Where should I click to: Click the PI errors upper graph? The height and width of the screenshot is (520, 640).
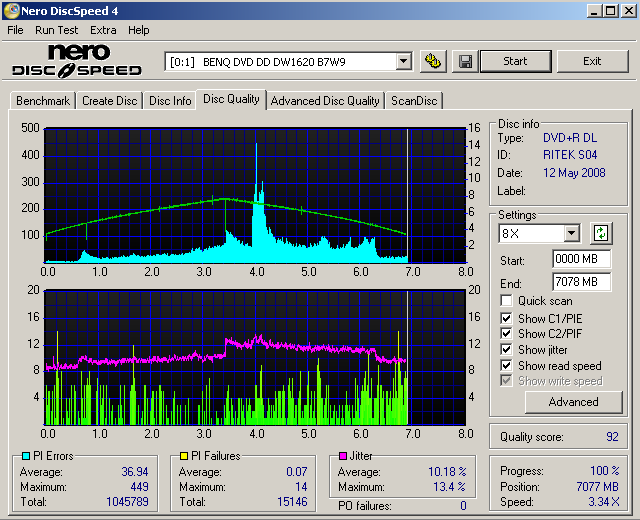255,196
